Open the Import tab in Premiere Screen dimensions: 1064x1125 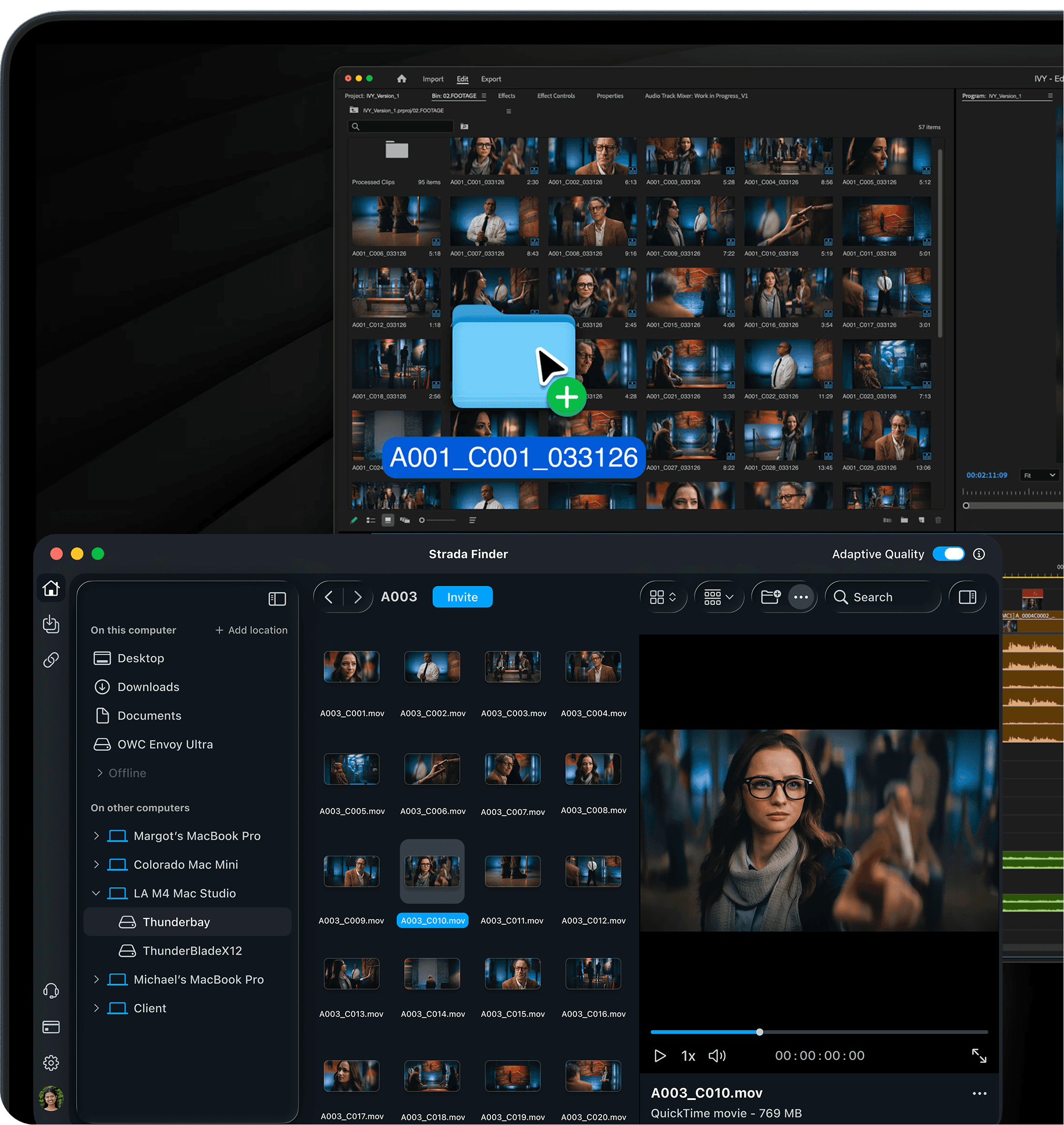[x=433, y=79]
